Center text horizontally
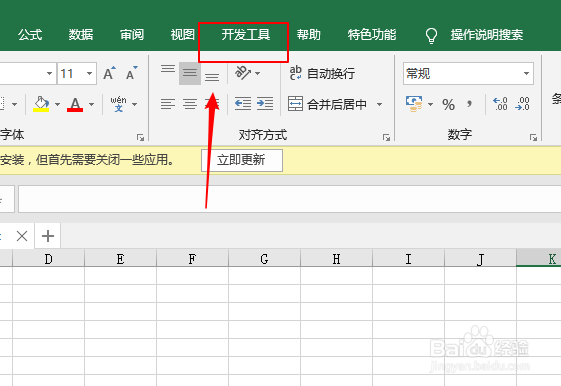This screenshot has width=561, height=386. coord(190,104)
